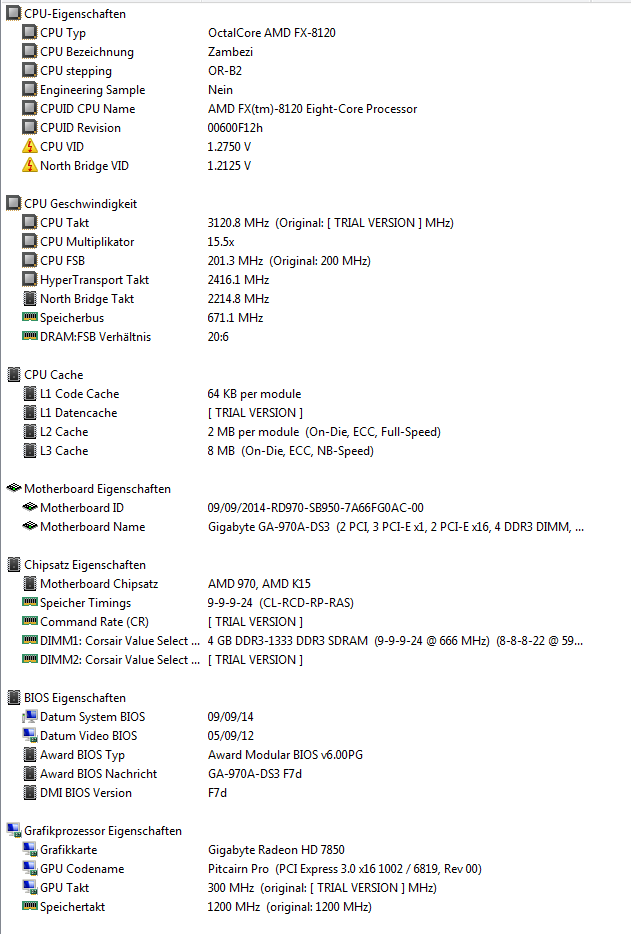Viewport: 631px width, 934px height.
Task: Click the icon beside Award BIOS Typ
Action: (x=30, y=754)
